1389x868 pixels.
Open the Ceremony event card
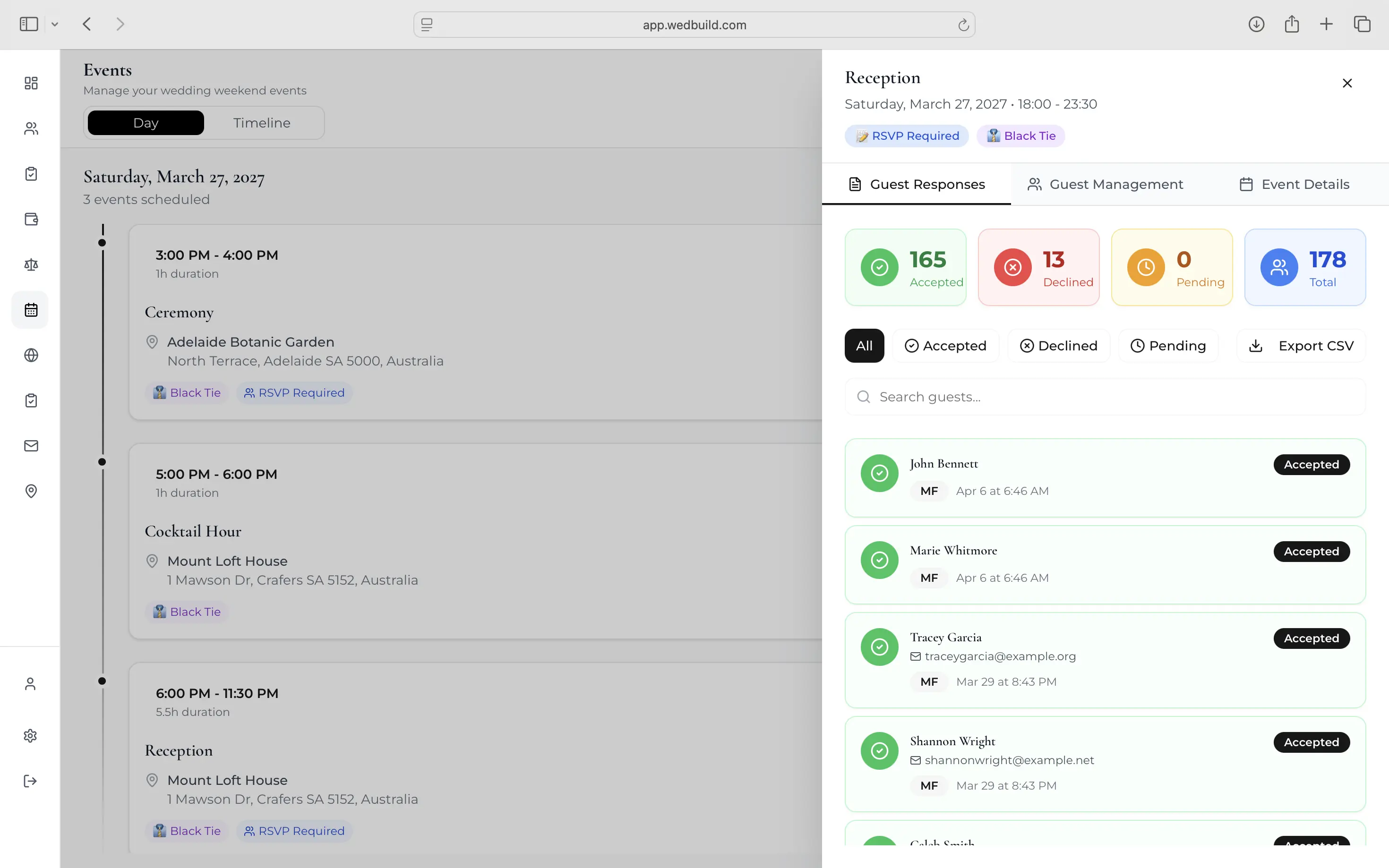pos(475,322)
